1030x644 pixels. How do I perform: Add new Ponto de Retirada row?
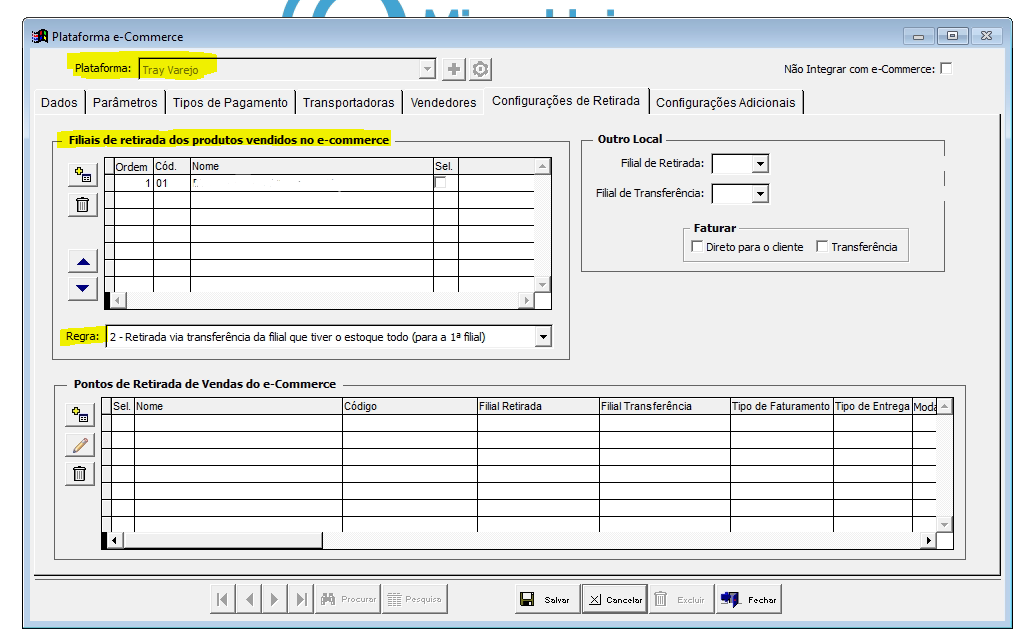click(x=80, y=415)
